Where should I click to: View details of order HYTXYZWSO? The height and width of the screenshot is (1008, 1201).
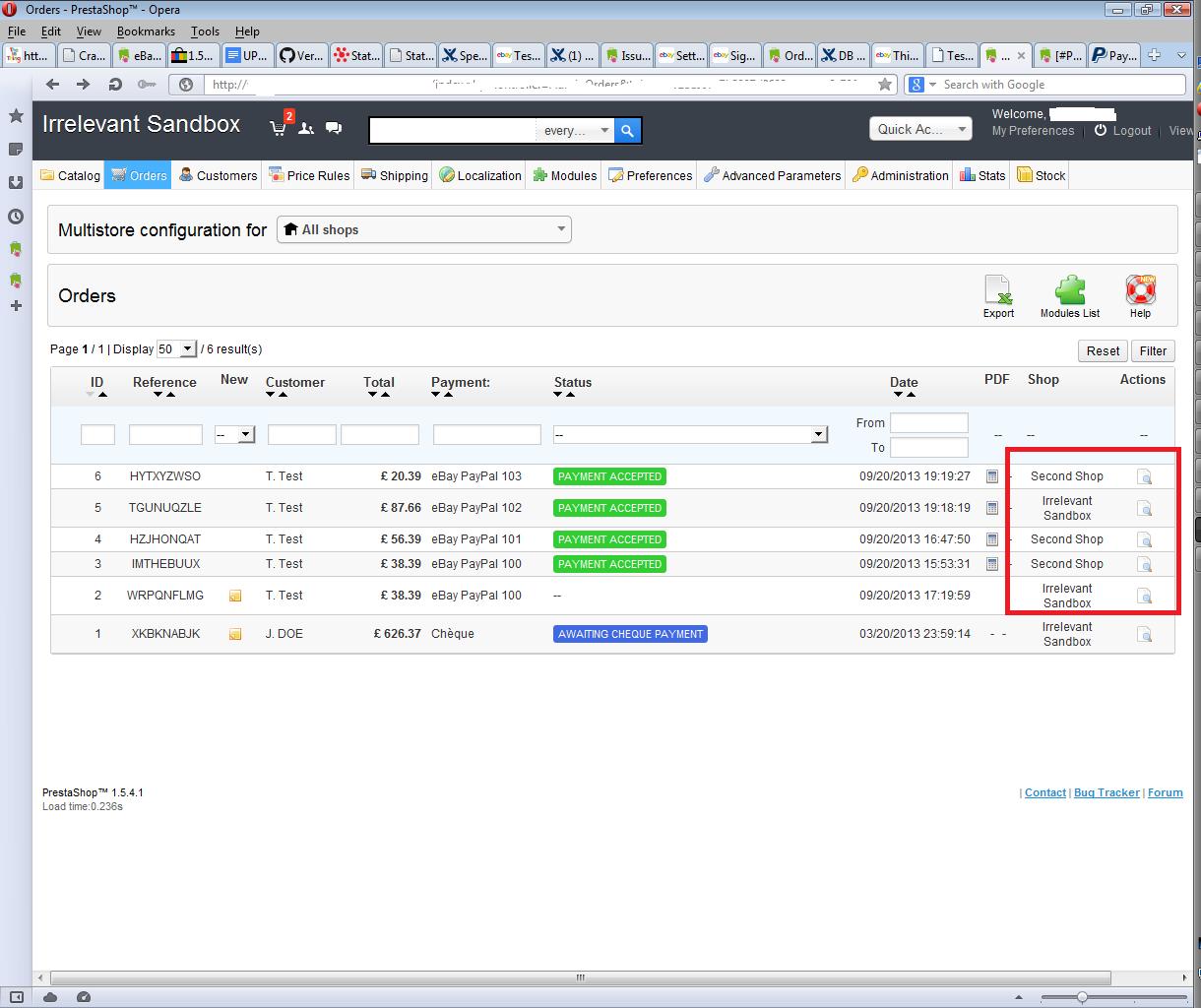1144,476
